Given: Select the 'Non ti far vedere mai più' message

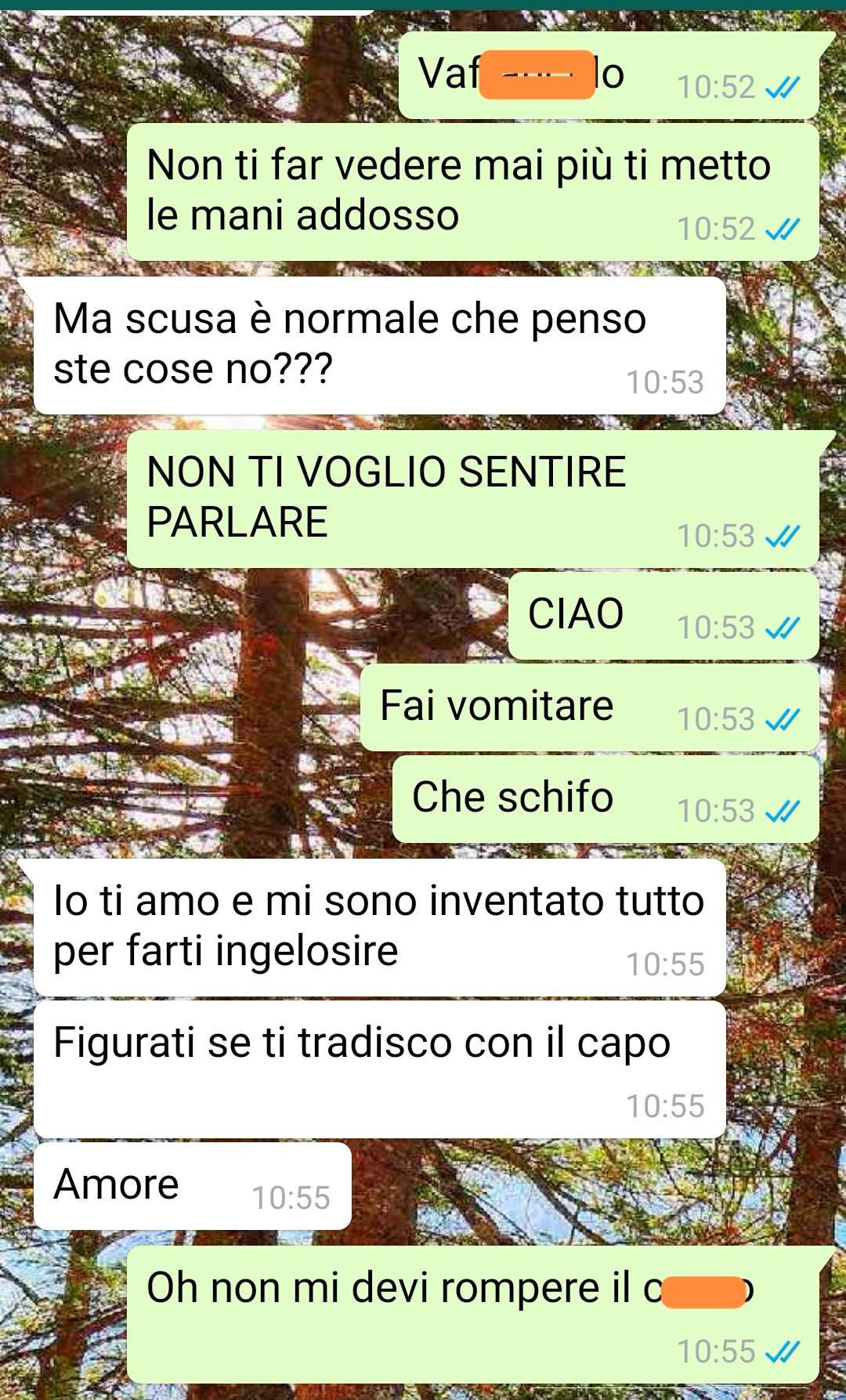Looking at the screenshot, I should click(x=472, y=192).
